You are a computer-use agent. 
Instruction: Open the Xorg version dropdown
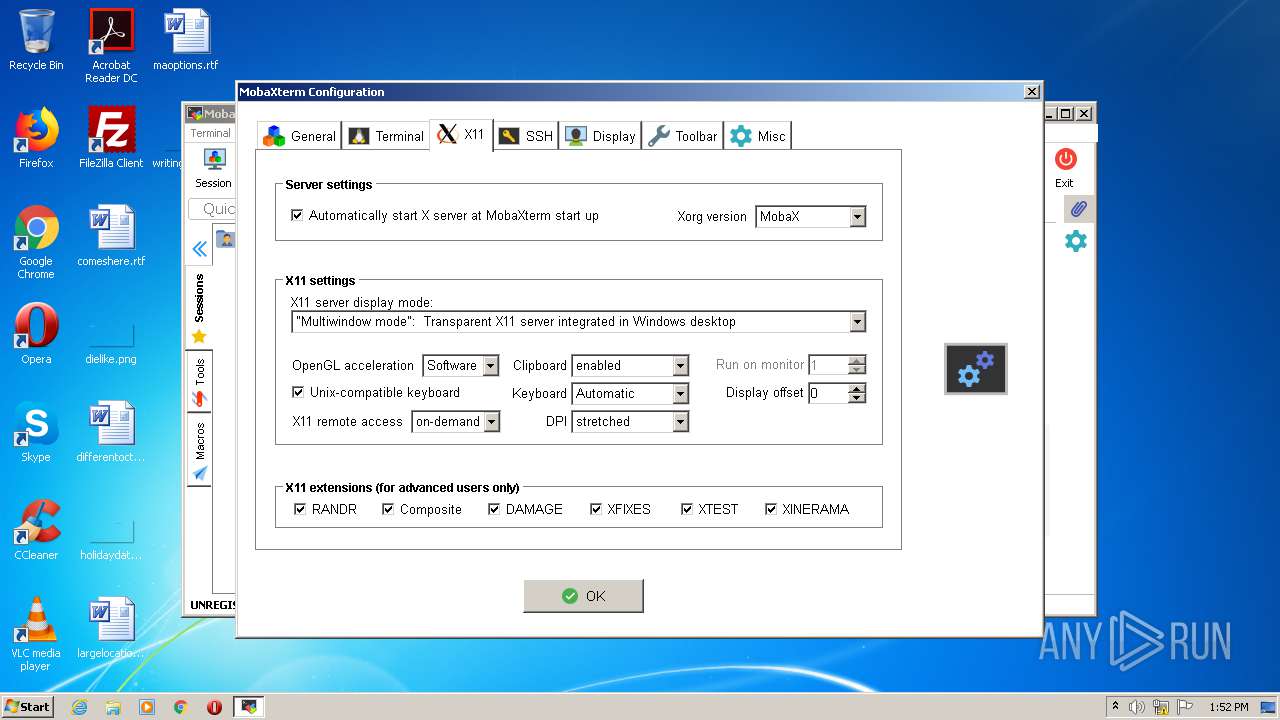click(857, 216)
